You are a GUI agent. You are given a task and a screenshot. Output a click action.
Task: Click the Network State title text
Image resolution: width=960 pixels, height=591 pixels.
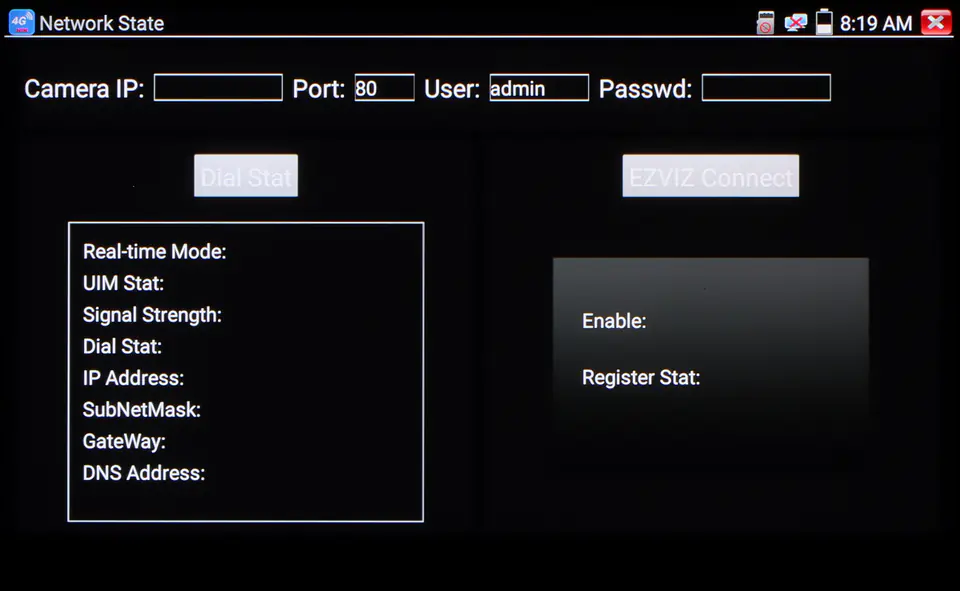(x=101, y=23)
